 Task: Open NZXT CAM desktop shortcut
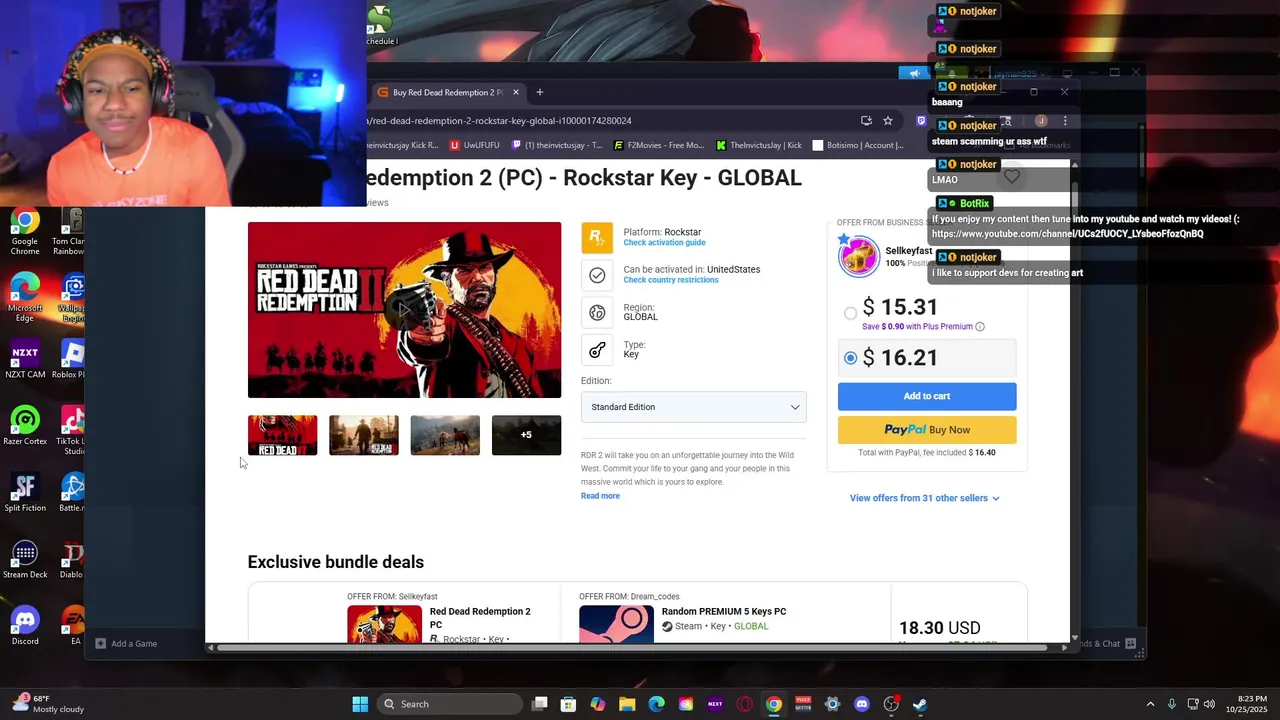[x=25, y=361]
